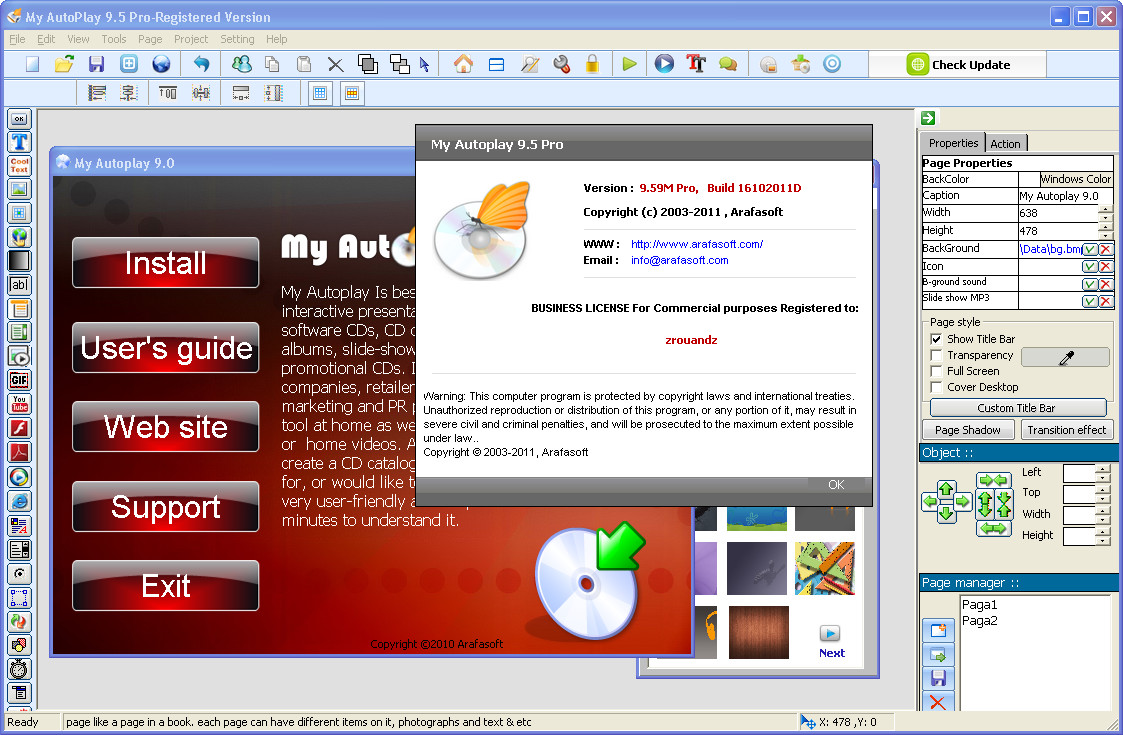This screenshot has width=1123, height=735.
Task: Insert Windows Media Player object
Action: 19,477
